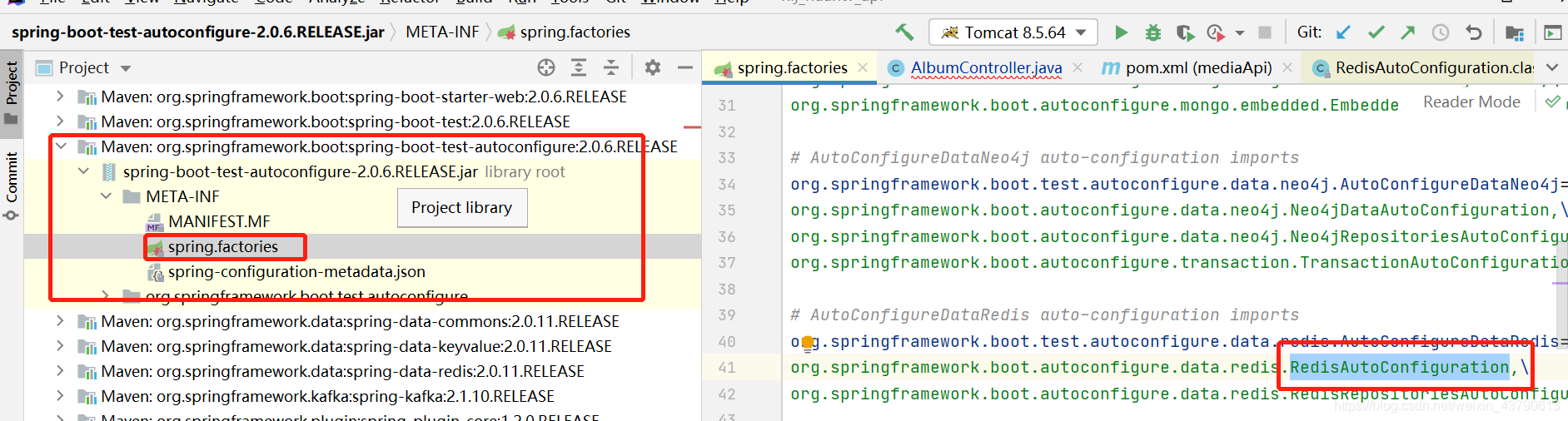1568x421 pixels.
Task: Click the jar breadcrumb in navigation bar
Action: 198,32
